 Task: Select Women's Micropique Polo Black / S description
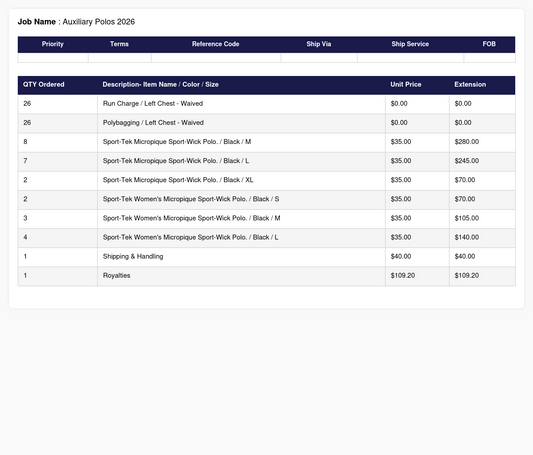tap(191, 199)
